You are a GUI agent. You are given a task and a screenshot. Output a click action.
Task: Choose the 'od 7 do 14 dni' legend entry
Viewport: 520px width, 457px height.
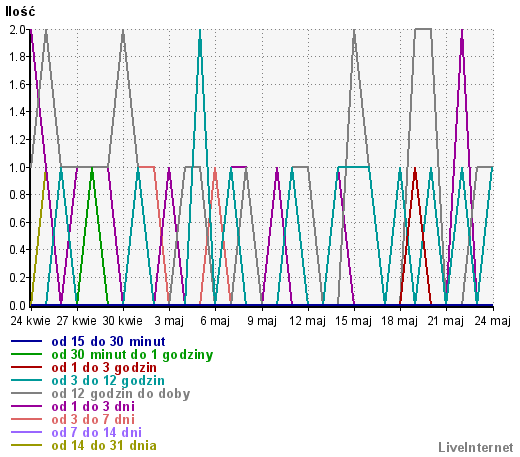point(97,433)
